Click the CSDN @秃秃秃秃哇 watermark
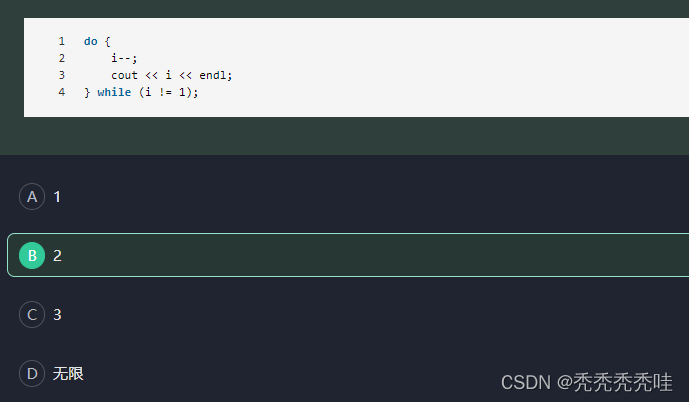This screenshot has height=402, width=689. click(x=587, y=382)
